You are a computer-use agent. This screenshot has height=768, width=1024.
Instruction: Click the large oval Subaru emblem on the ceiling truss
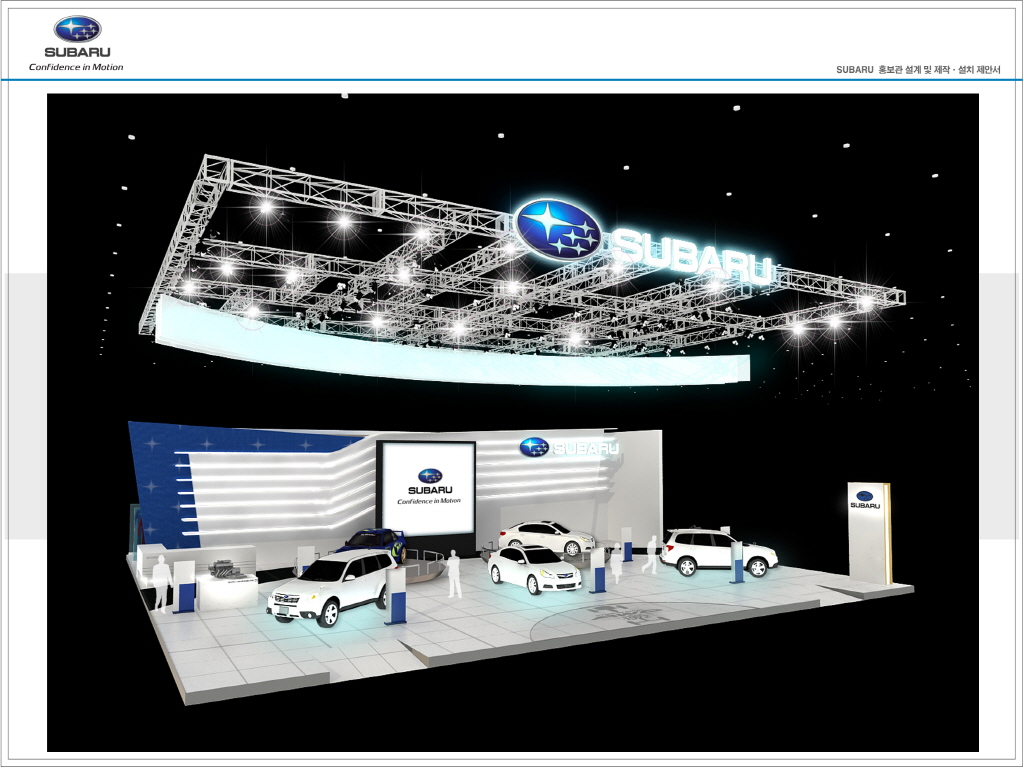(558, 229)
